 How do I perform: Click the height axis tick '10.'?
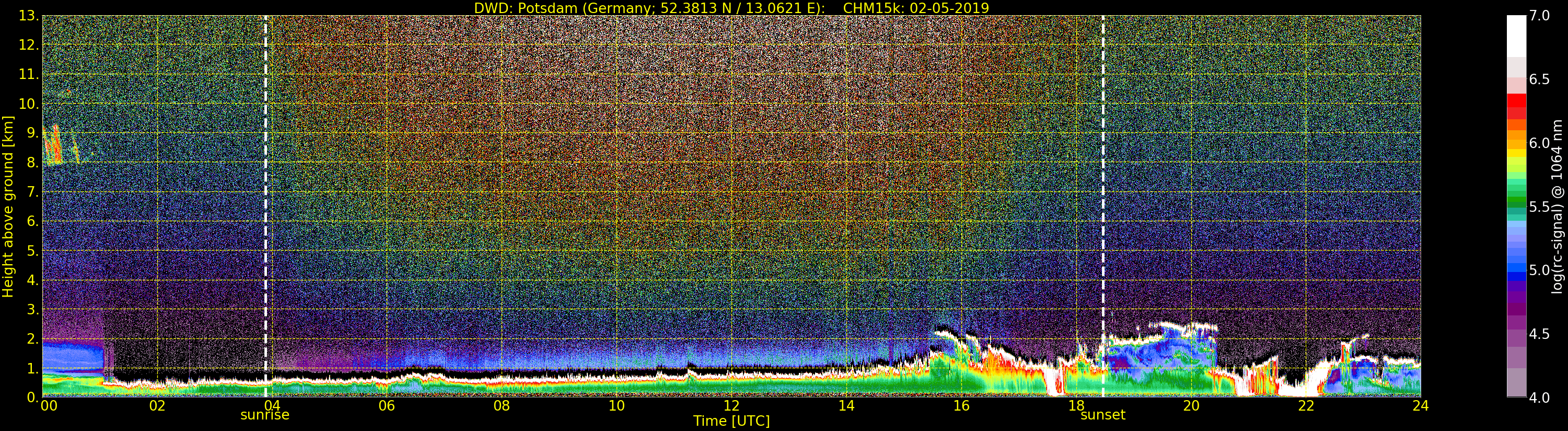29,104
